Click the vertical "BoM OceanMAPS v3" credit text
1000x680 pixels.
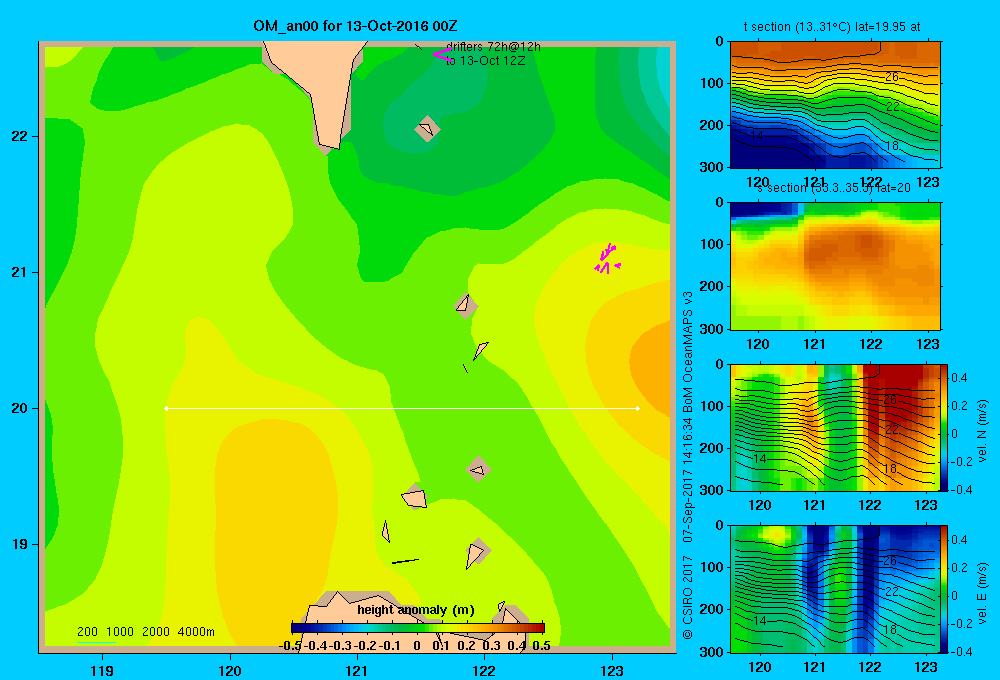[x=688, y=352]
